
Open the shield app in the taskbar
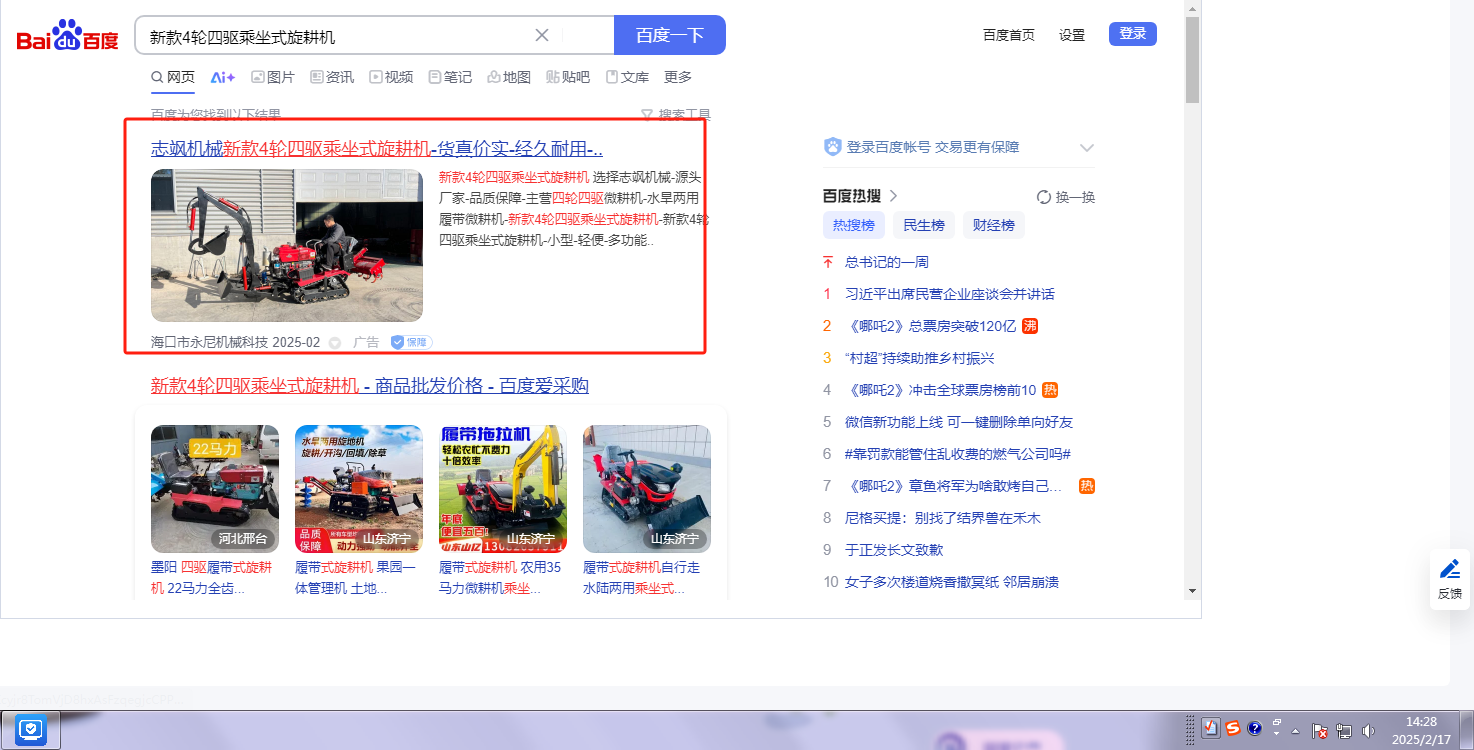32,729
